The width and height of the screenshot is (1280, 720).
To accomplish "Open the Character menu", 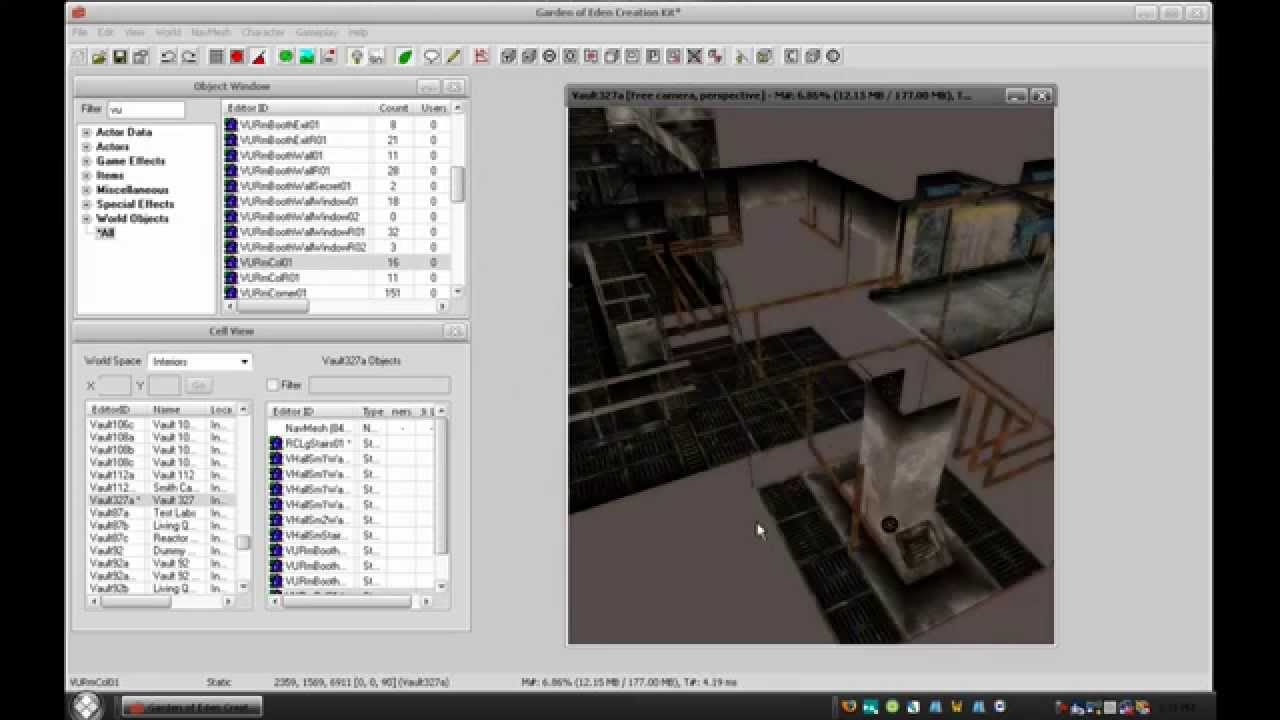I will (263, 33).
